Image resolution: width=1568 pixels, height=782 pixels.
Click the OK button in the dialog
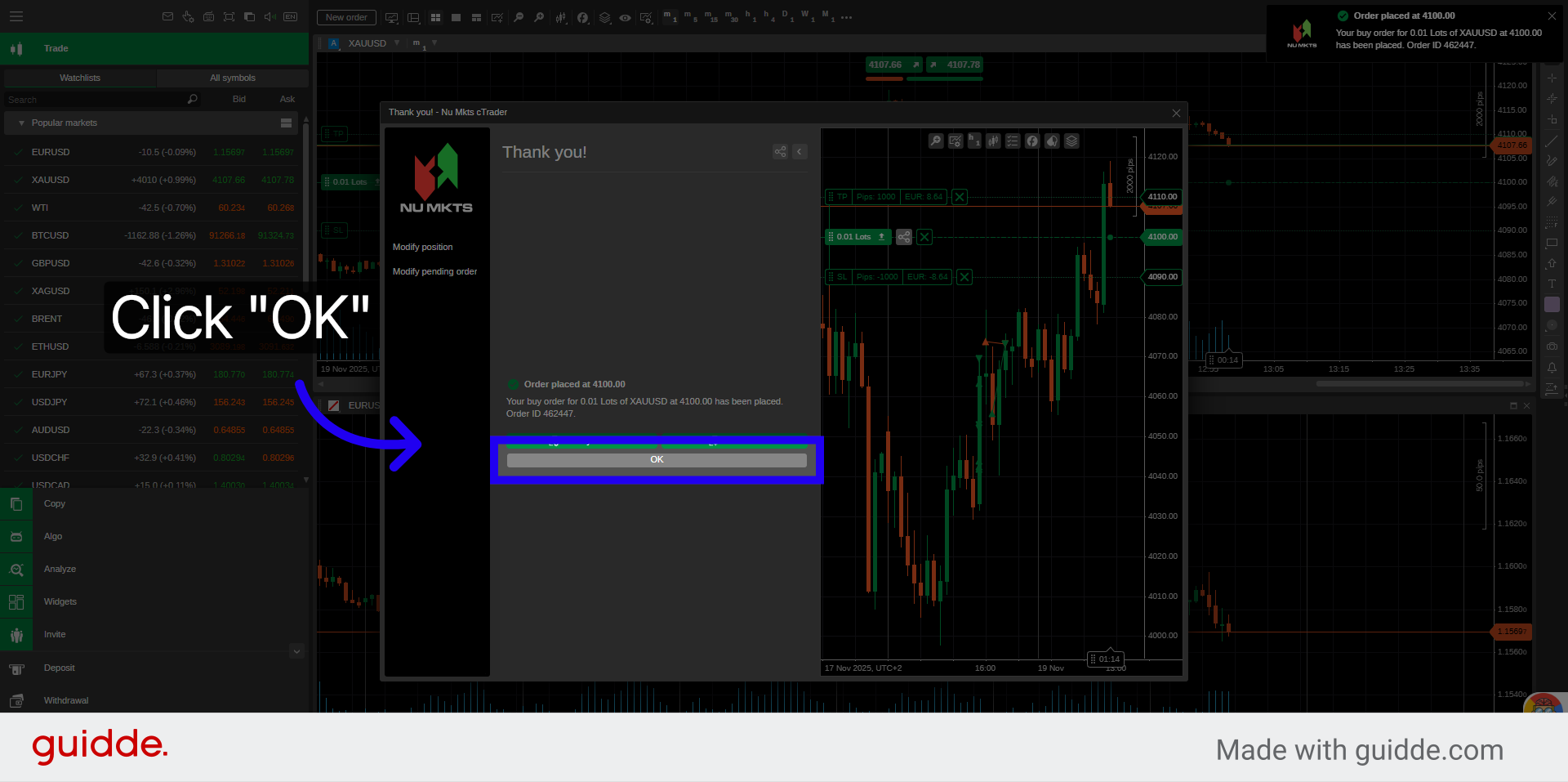point(657,459)
